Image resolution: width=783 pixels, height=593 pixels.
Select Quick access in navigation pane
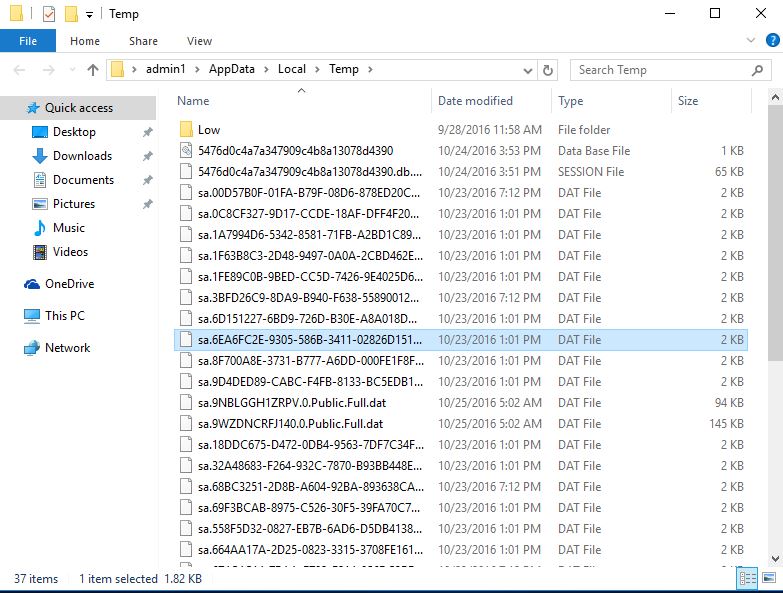coord(78,108)
